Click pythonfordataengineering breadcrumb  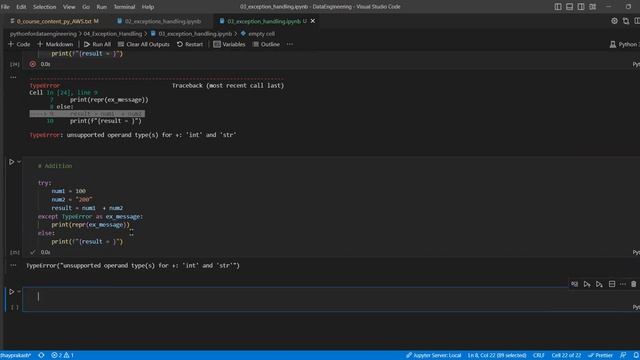click(x=43, y=34)
